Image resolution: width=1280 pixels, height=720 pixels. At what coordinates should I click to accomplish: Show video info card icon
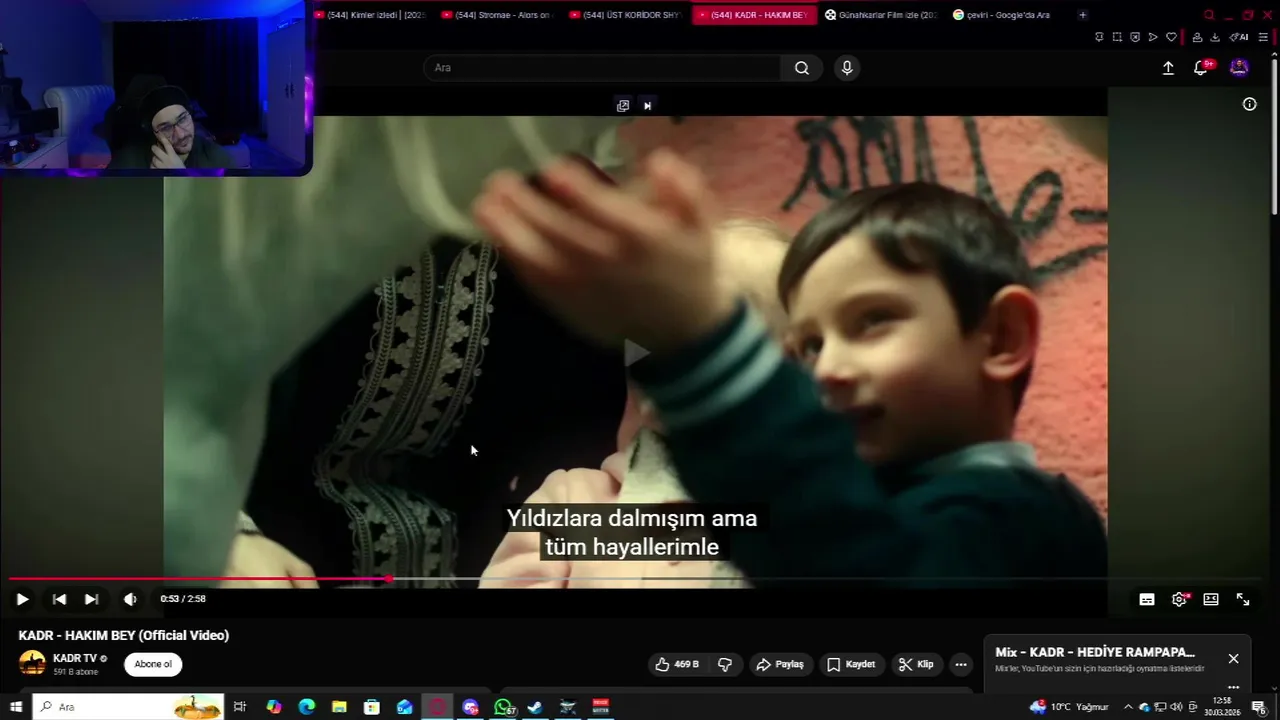(1249, 104)
